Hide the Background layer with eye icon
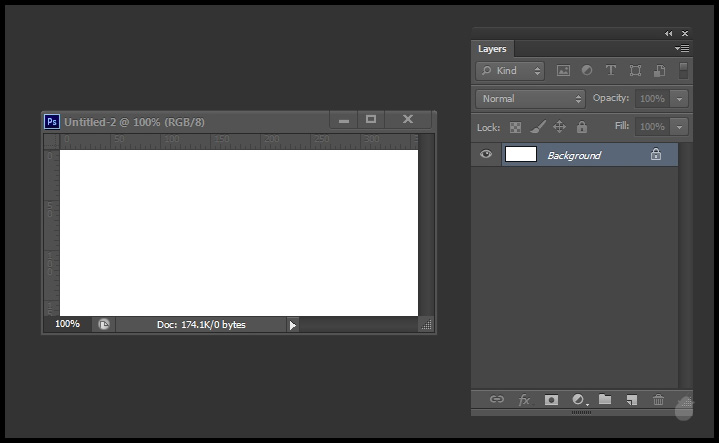 coord(486,155)
